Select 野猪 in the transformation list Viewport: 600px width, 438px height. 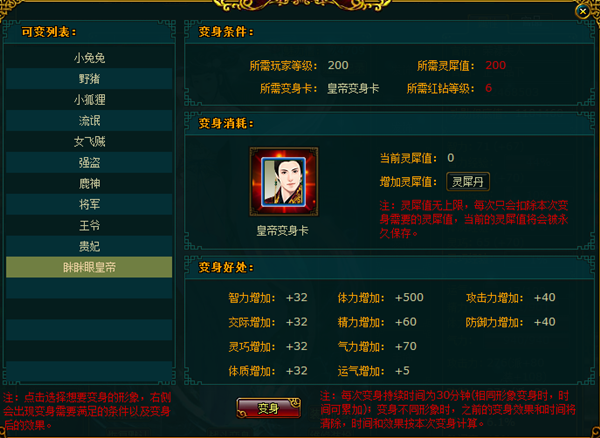(89, 79)
